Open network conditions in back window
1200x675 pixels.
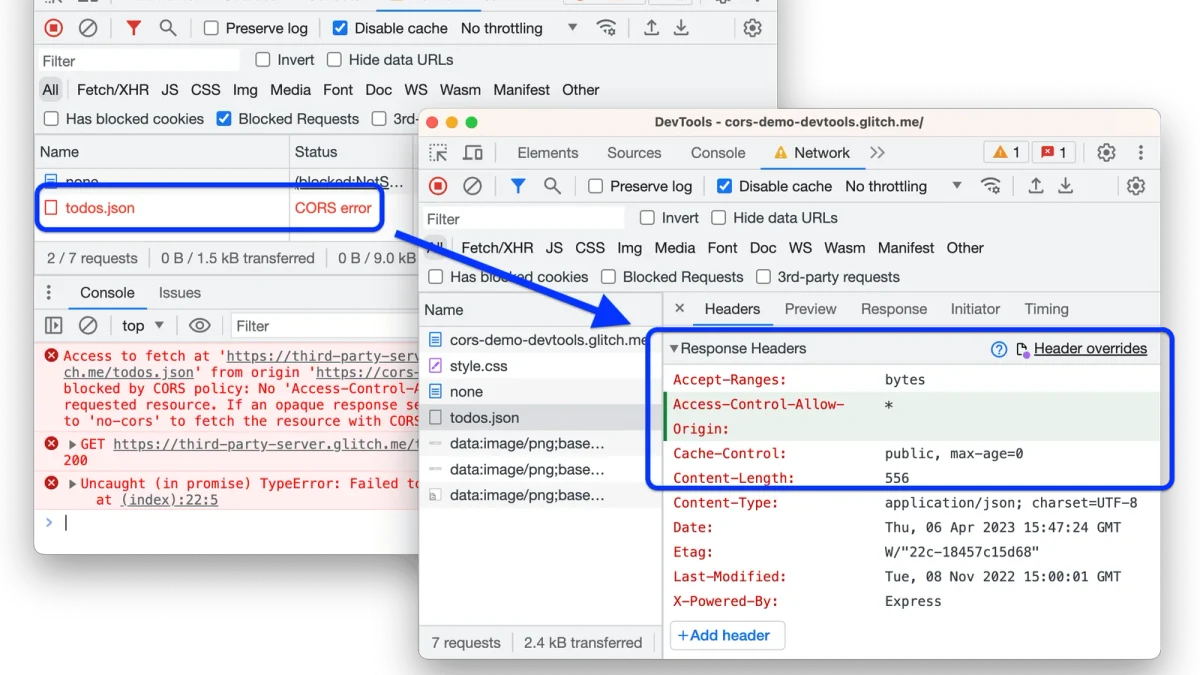click(606, 28)
